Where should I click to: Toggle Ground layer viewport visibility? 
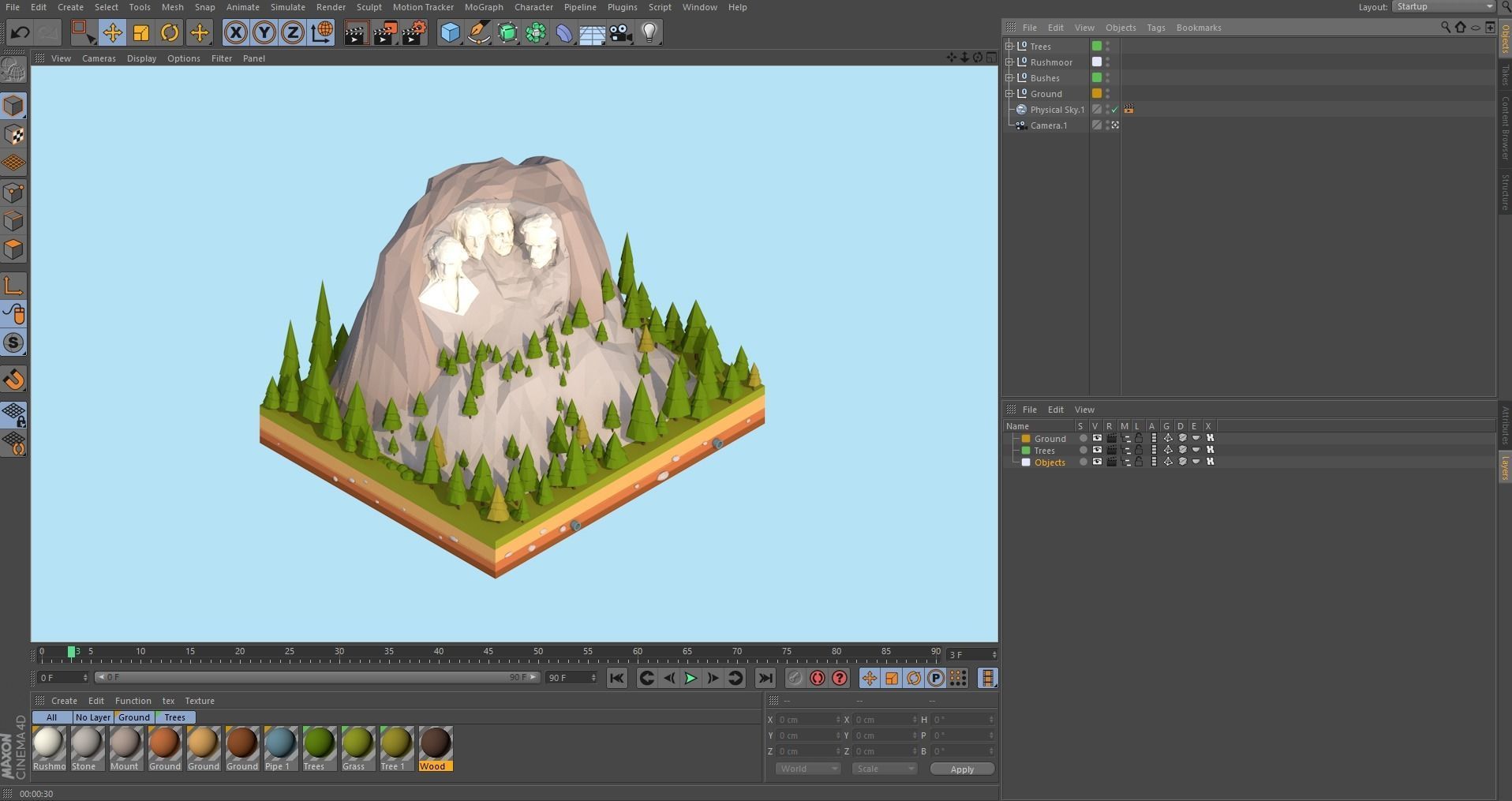[x=1097, y=438]
